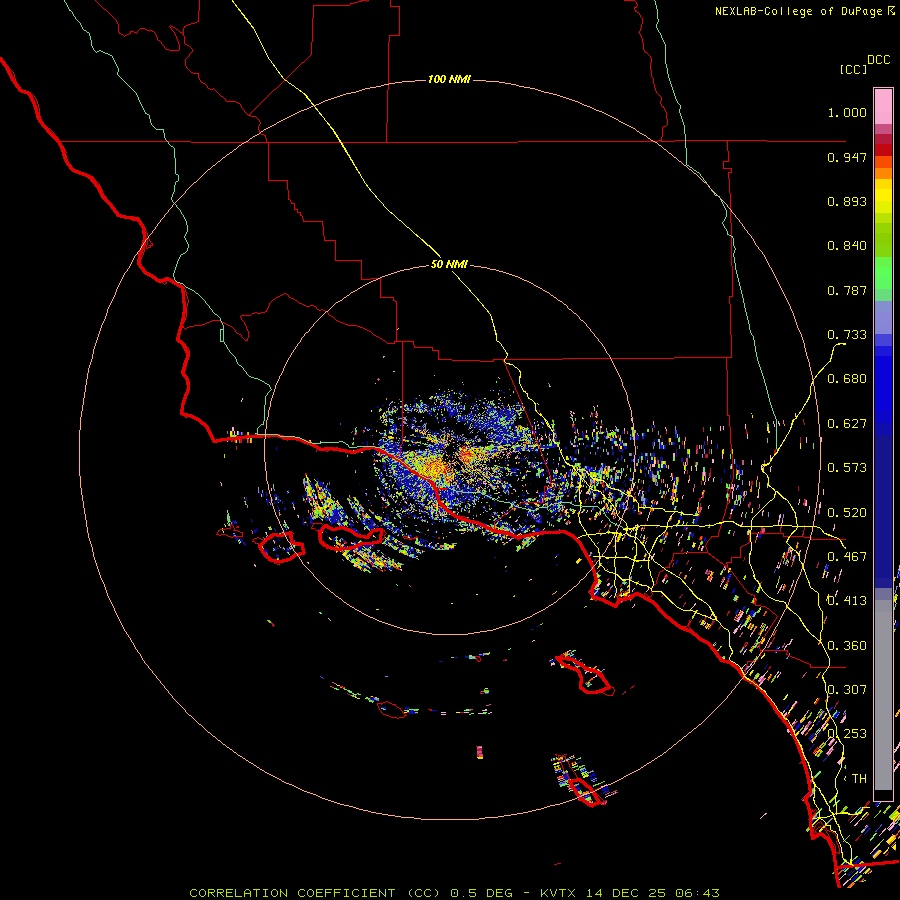Click the 50 NMI range ring label
Screen dimensions: 900x900
coord(449,264)
